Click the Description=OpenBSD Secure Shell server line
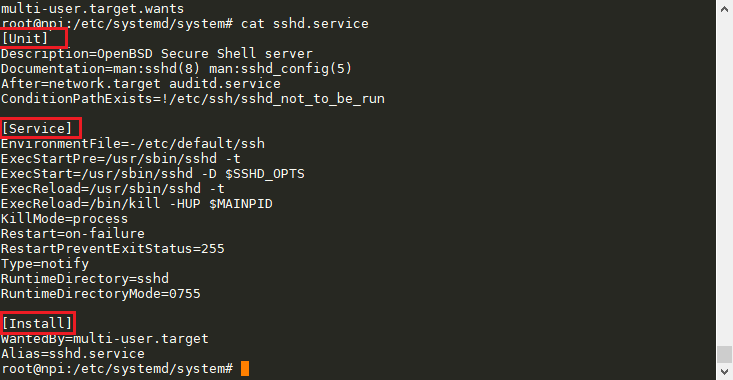 [x=157, y=53]
